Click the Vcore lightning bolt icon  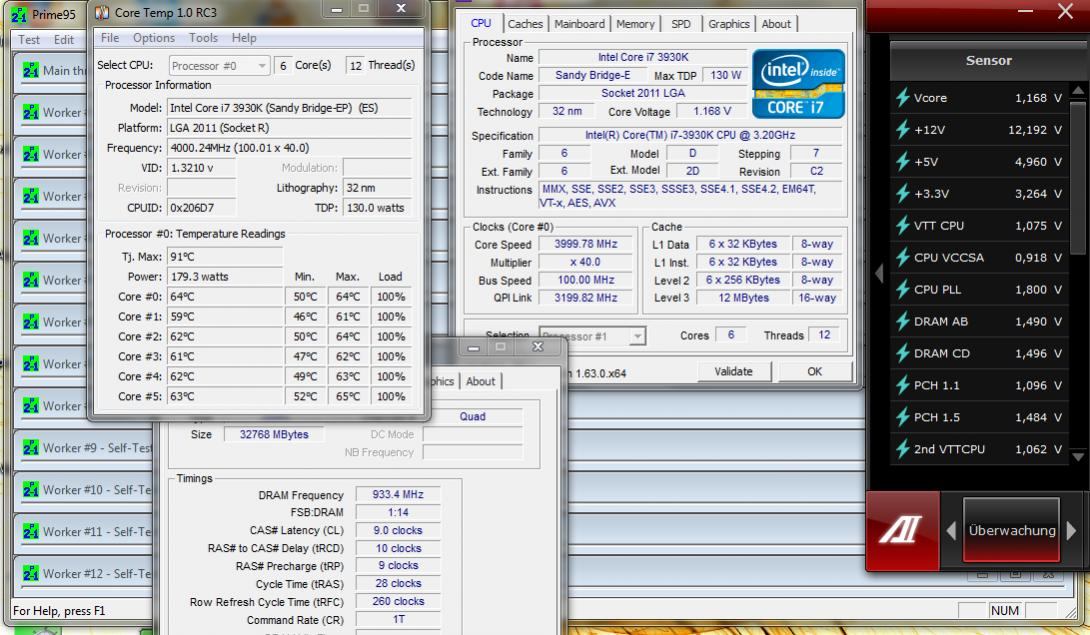coord(903,97)
